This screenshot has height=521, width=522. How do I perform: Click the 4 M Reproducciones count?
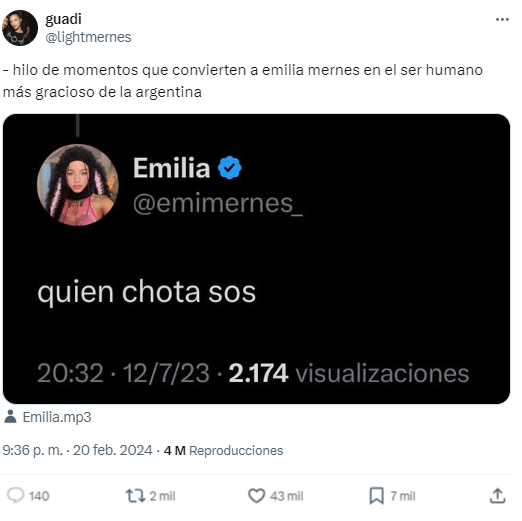(223, 451)
